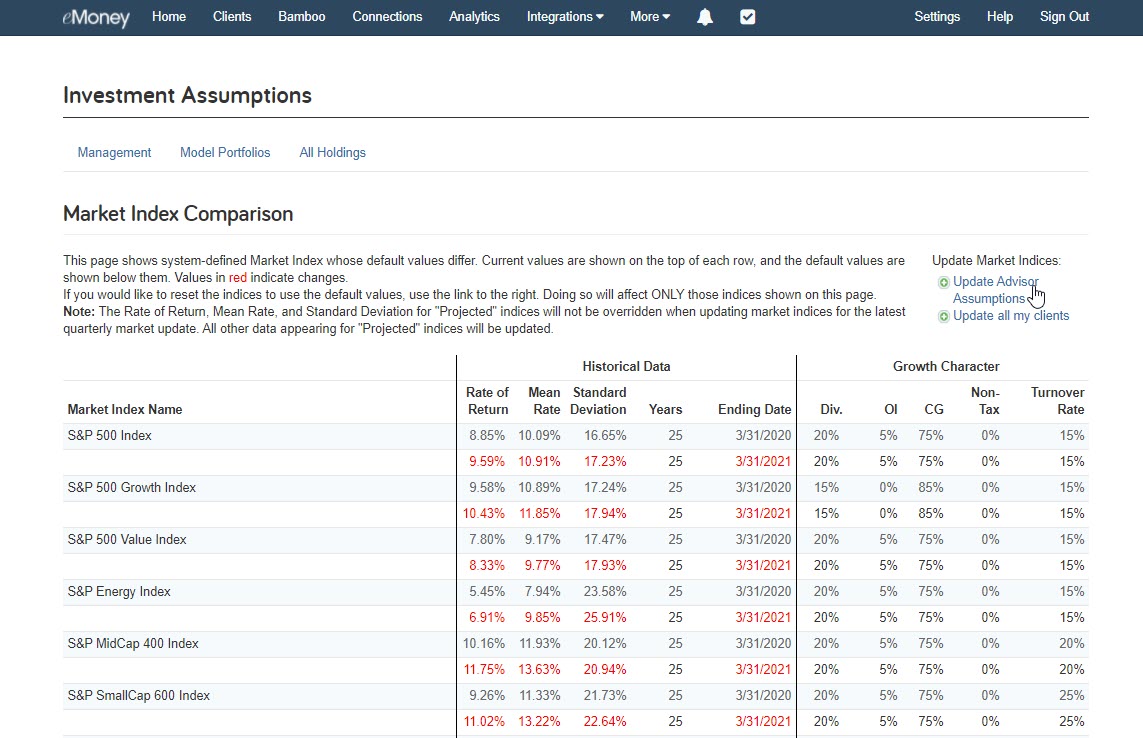
Task: Click the 7.80% rate of return value
Action: [x=487, y=540]
